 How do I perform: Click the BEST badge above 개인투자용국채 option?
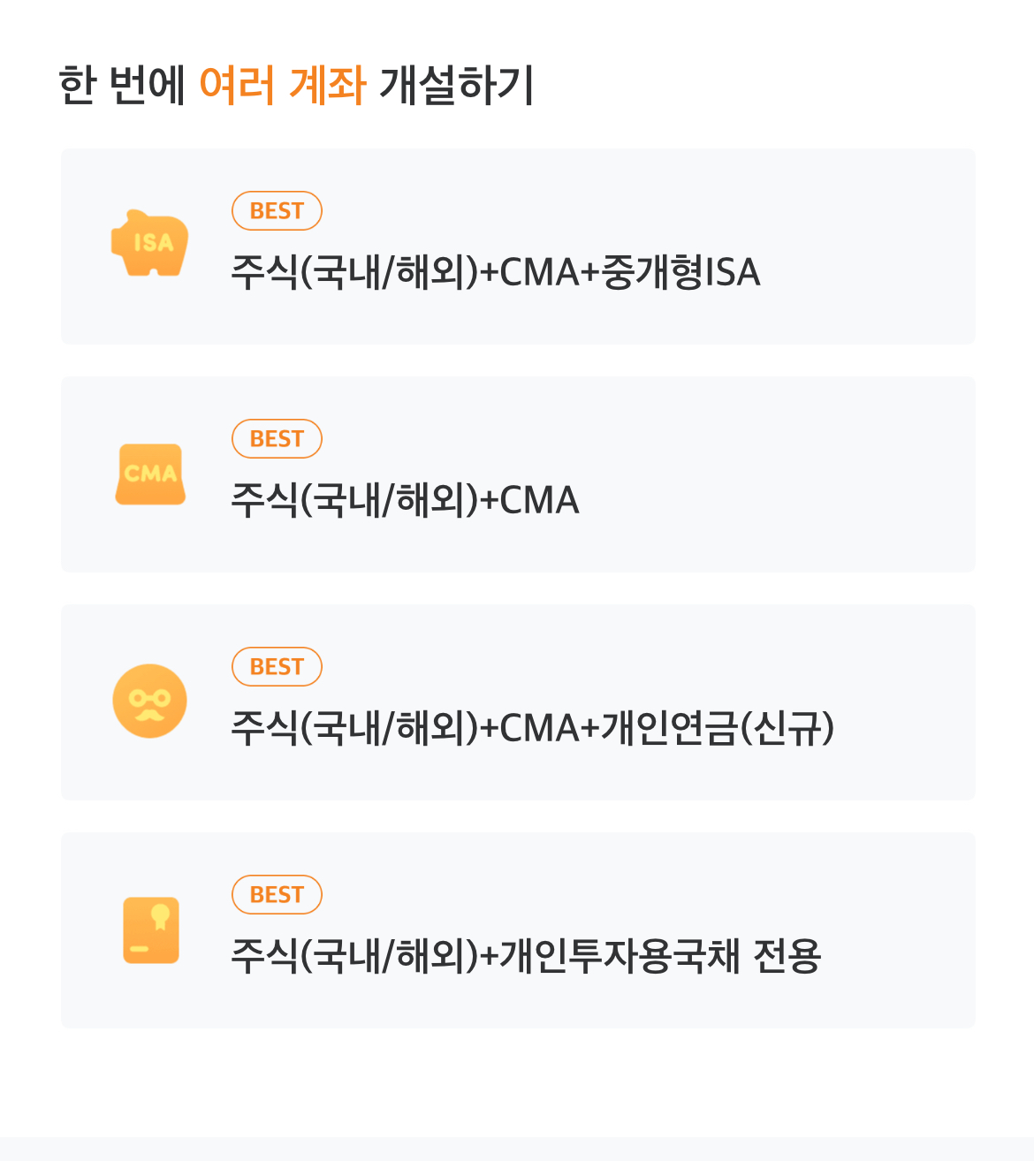pos(277,895)
